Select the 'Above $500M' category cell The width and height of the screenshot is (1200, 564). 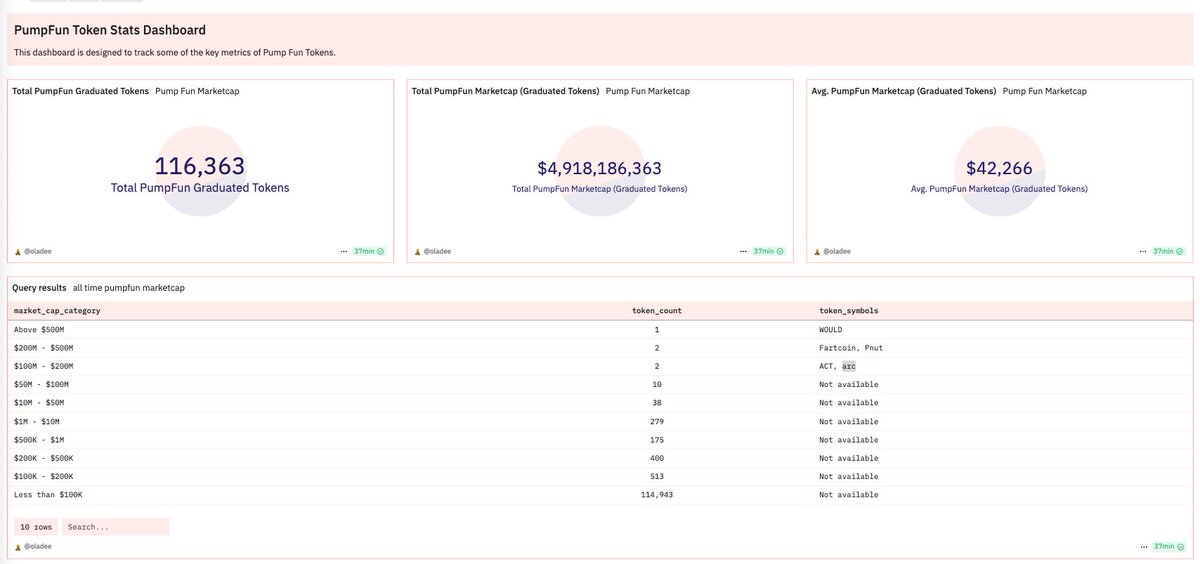pos(40,329)
